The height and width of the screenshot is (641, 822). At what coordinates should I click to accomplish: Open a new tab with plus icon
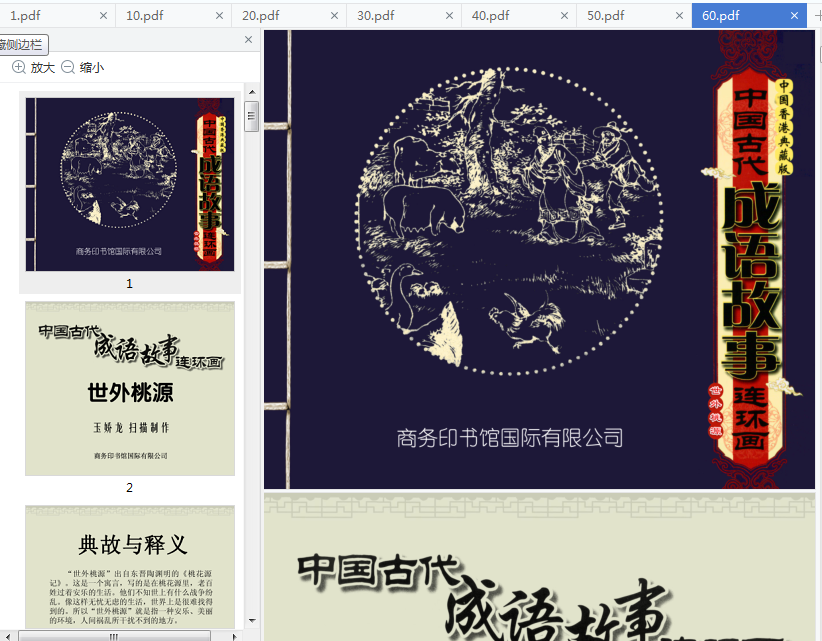pos(817,16)
